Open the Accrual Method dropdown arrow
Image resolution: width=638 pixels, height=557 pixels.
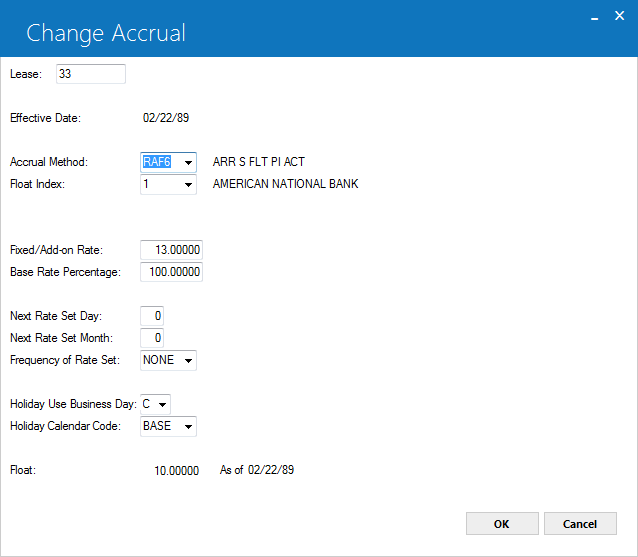point(188,162)
